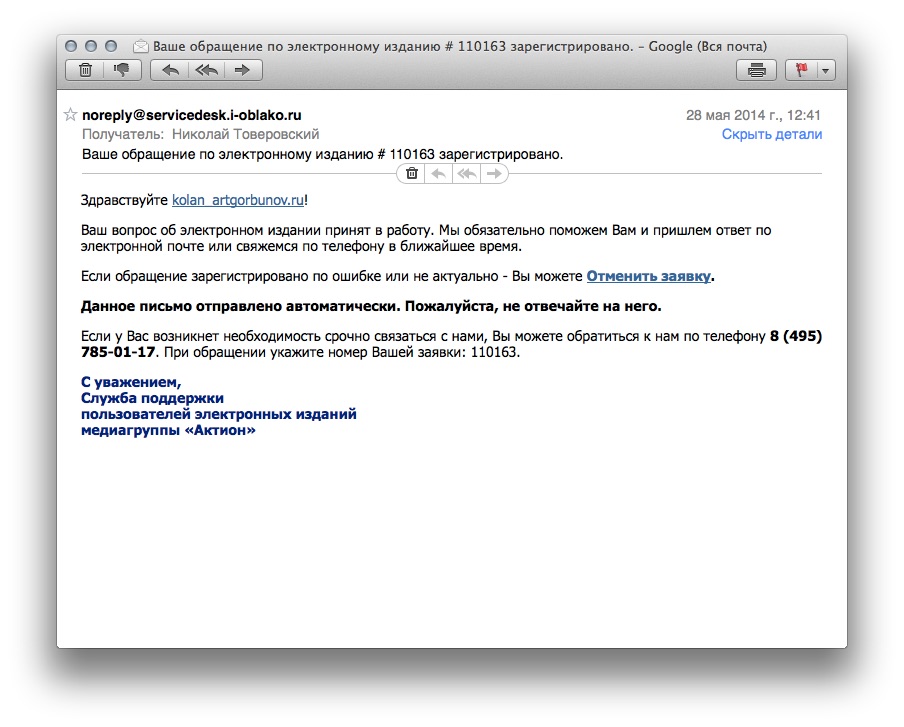
Task: Click the reply arrow in the header divider bar
Action: (x=438, y=174)
